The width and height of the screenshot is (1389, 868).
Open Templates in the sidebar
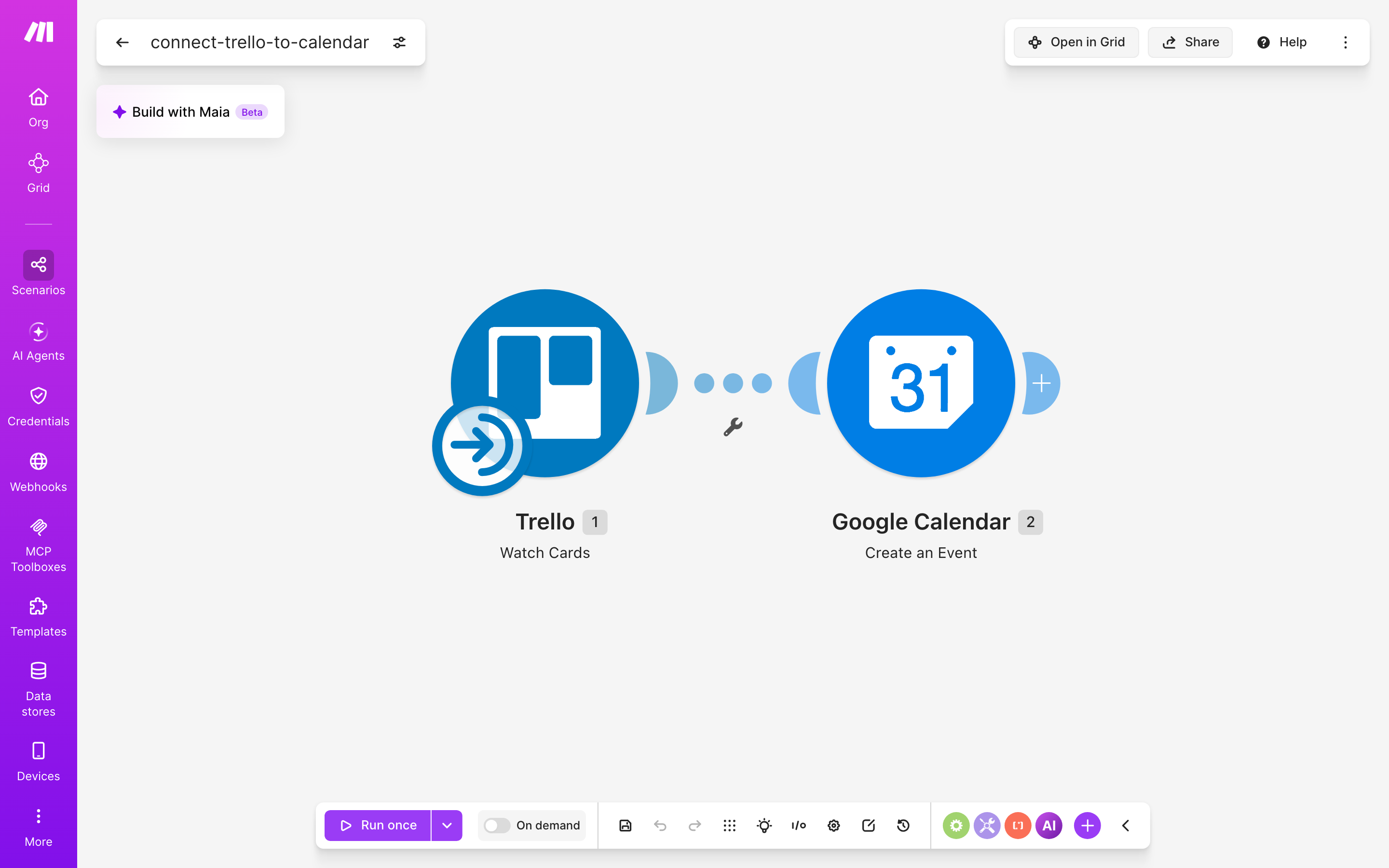tap(39, 617)
